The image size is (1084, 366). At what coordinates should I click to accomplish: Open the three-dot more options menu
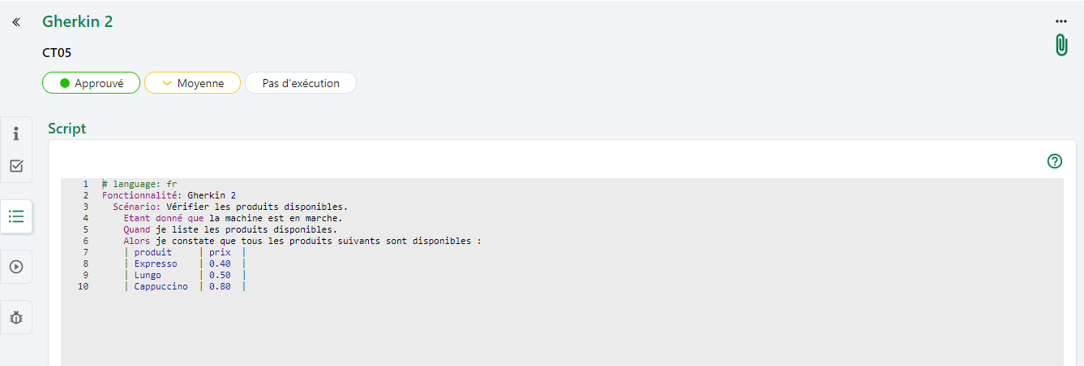1061,21
